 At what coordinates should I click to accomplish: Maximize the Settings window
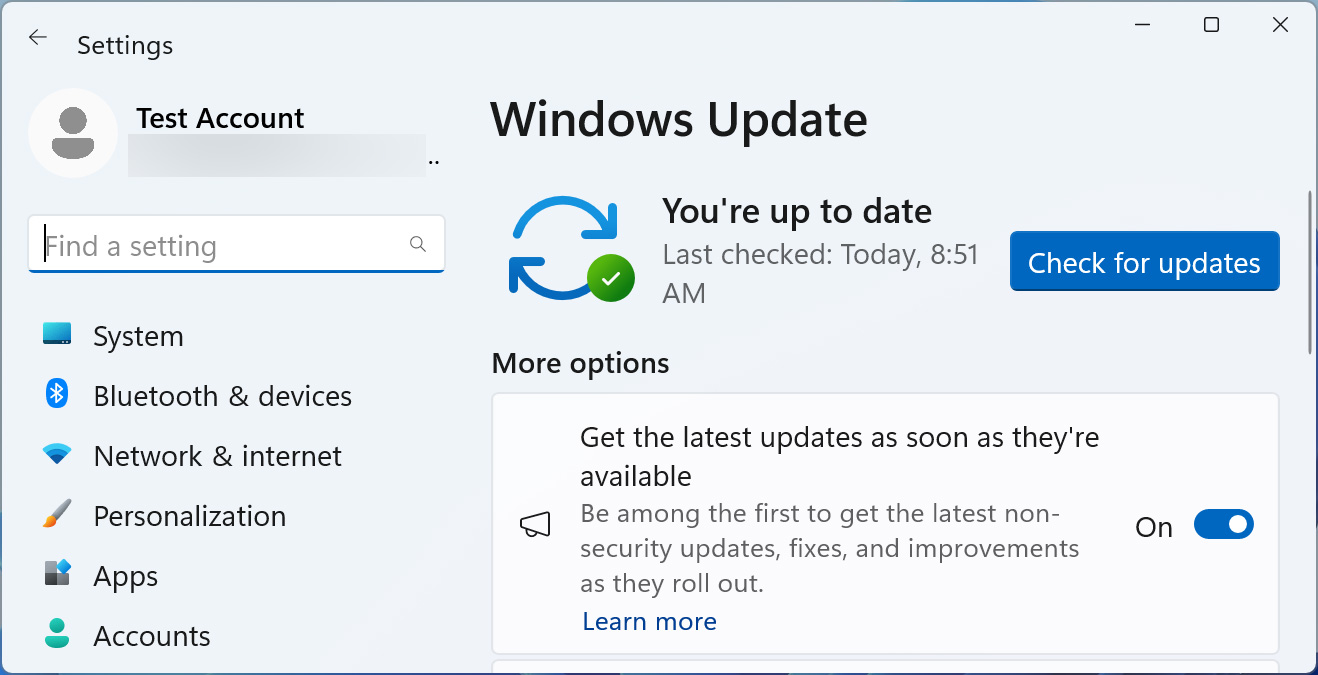click(x=1211, y=25)
